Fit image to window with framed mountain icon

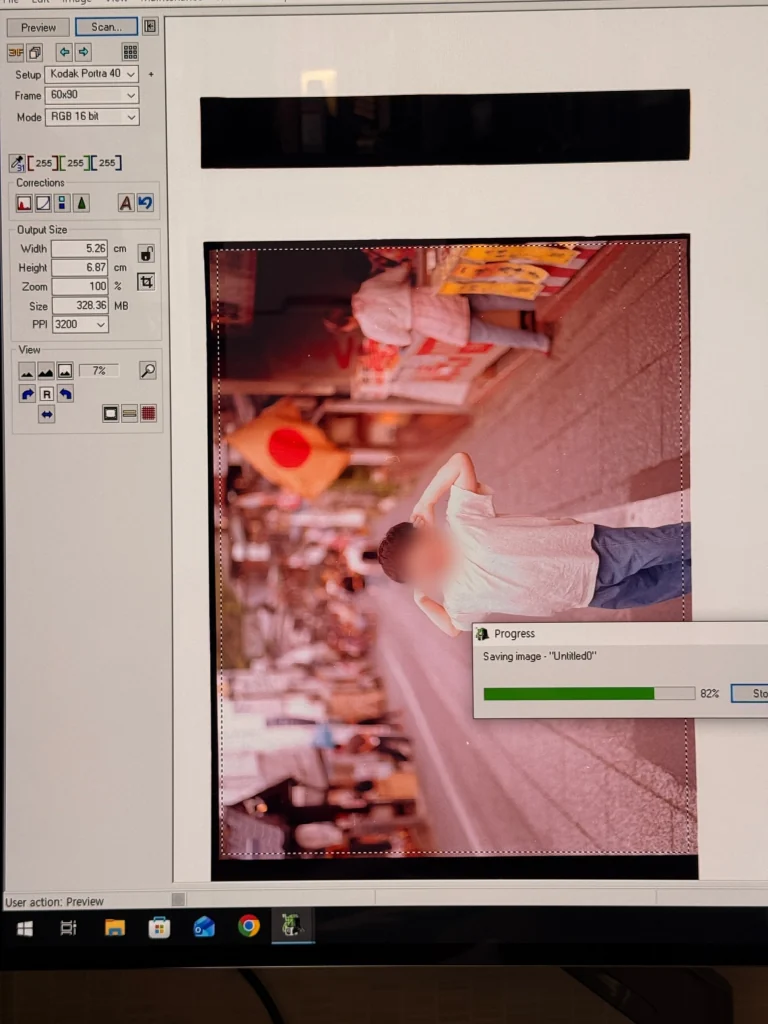tap(65, 372)
